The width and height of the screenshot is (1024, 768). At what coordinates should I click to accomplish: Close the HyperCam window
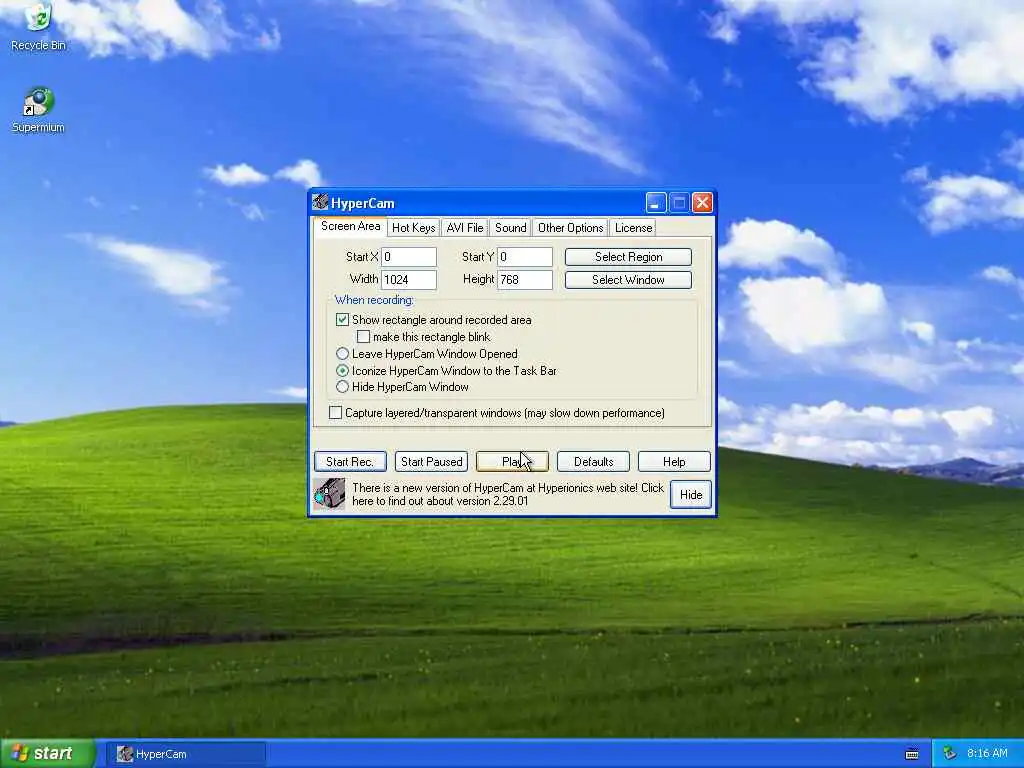pos(702,203)
